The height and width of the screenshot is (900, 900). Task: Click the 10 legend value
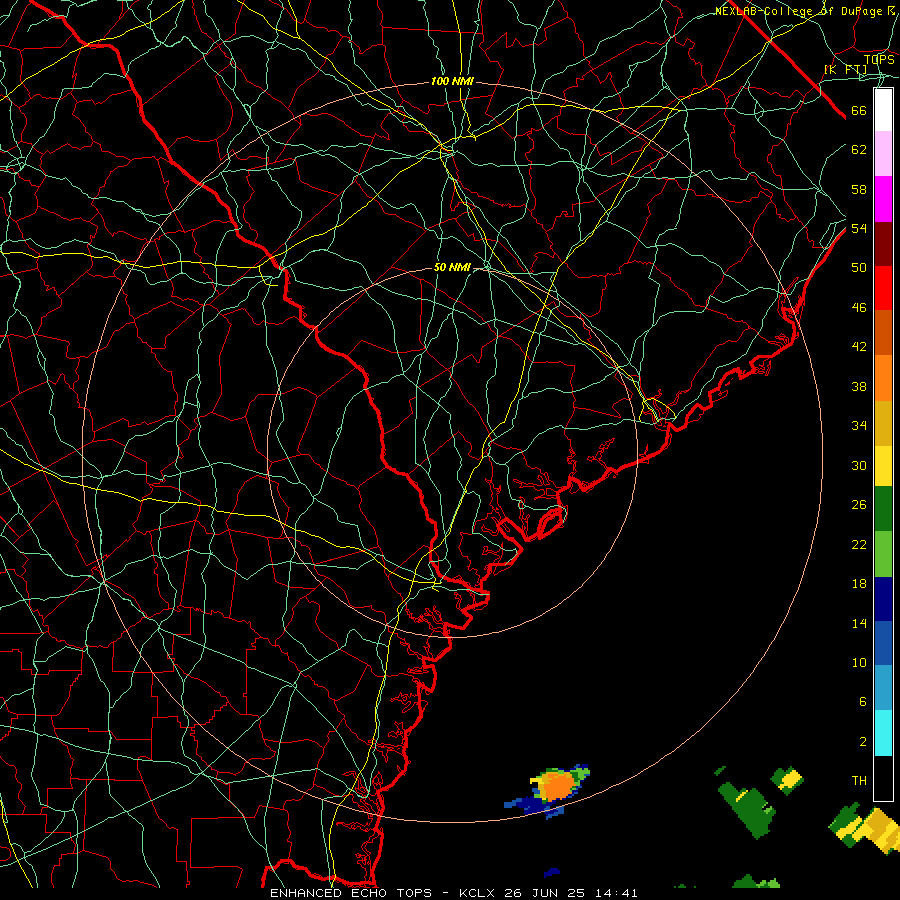coord(859,662)
